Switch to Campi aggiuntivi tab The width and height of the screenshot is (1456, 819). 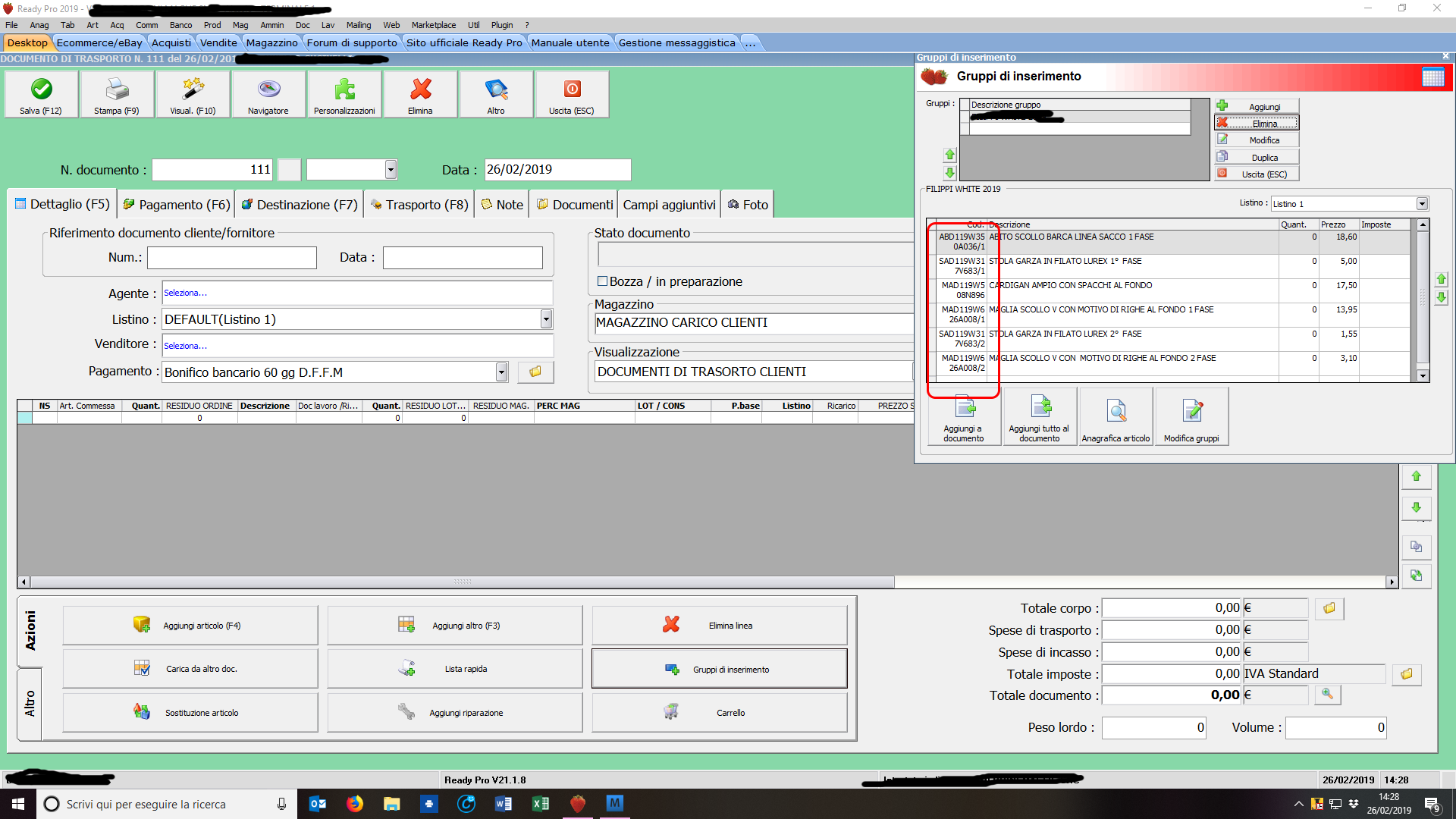click(669, 205)
